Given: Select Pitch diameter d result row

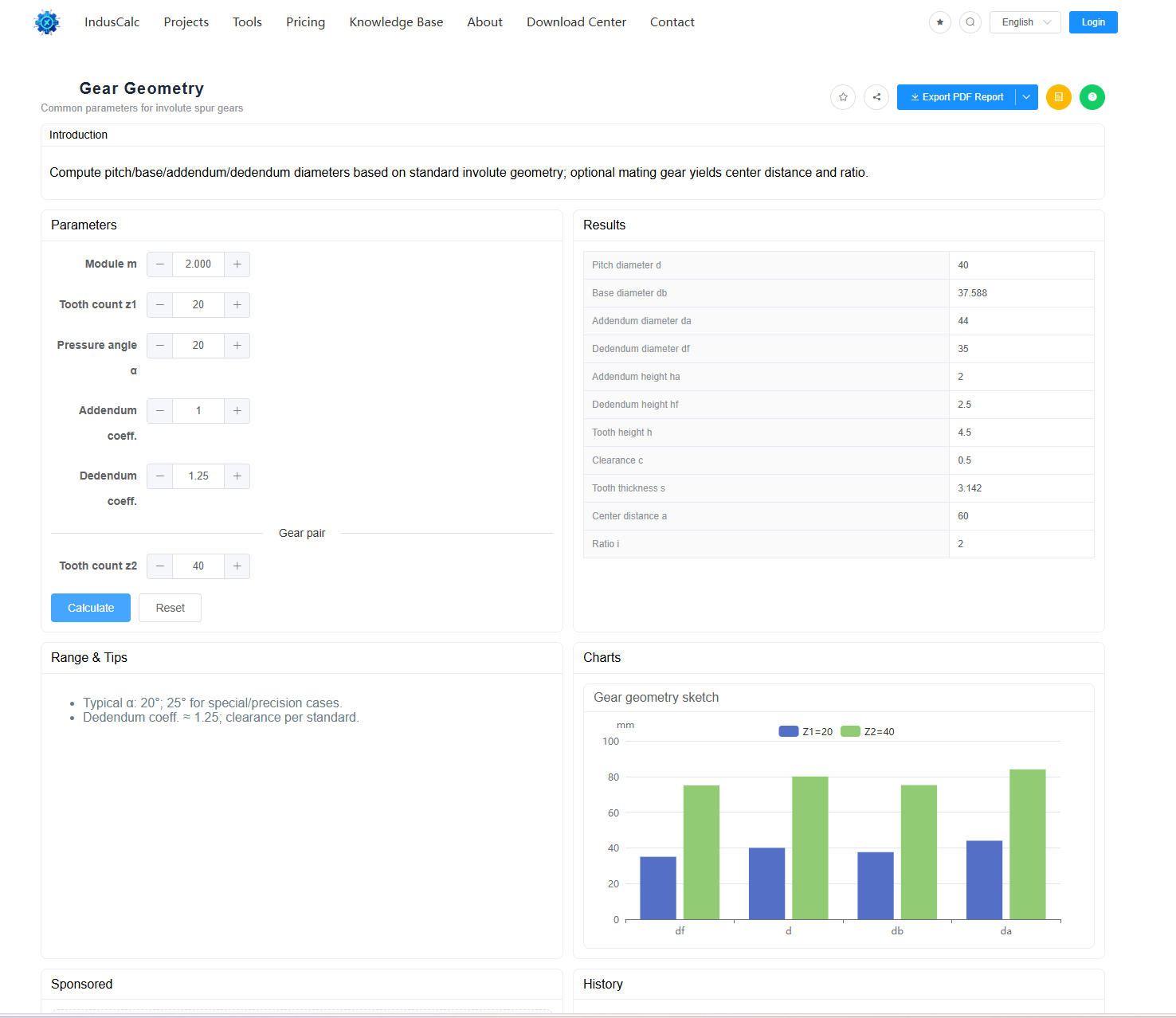Looking at the screenshot, I should tap(839, 265).
